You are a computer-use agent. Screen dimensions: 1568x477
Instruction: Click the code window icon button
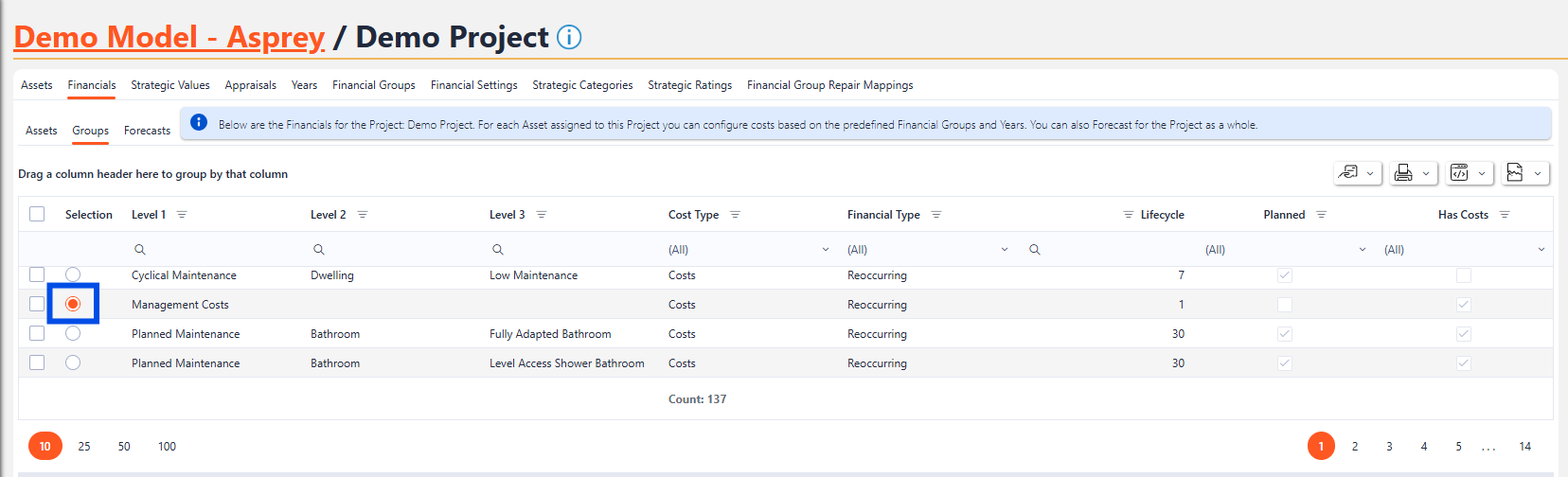point(1459,173)
